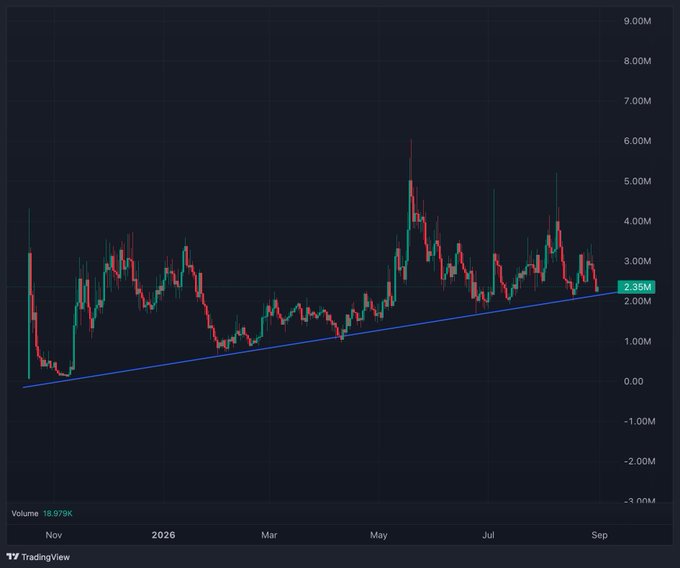Click the Mar label on time axis
Viewport: 680px width, 568px height.
pos(269,535)
